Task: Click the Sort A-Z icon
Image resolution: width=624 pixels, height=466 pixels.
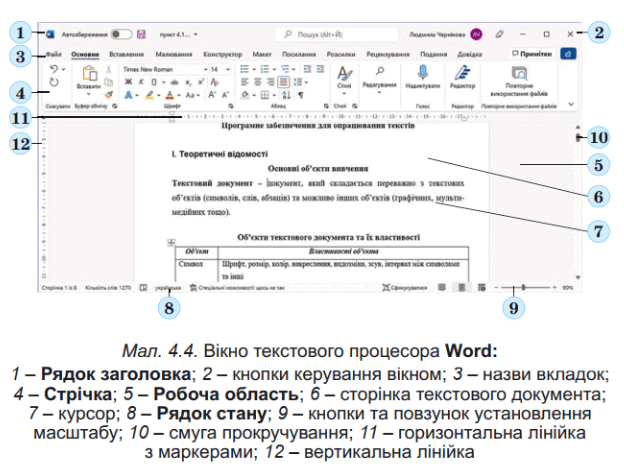Action: (x=287, y=95)
